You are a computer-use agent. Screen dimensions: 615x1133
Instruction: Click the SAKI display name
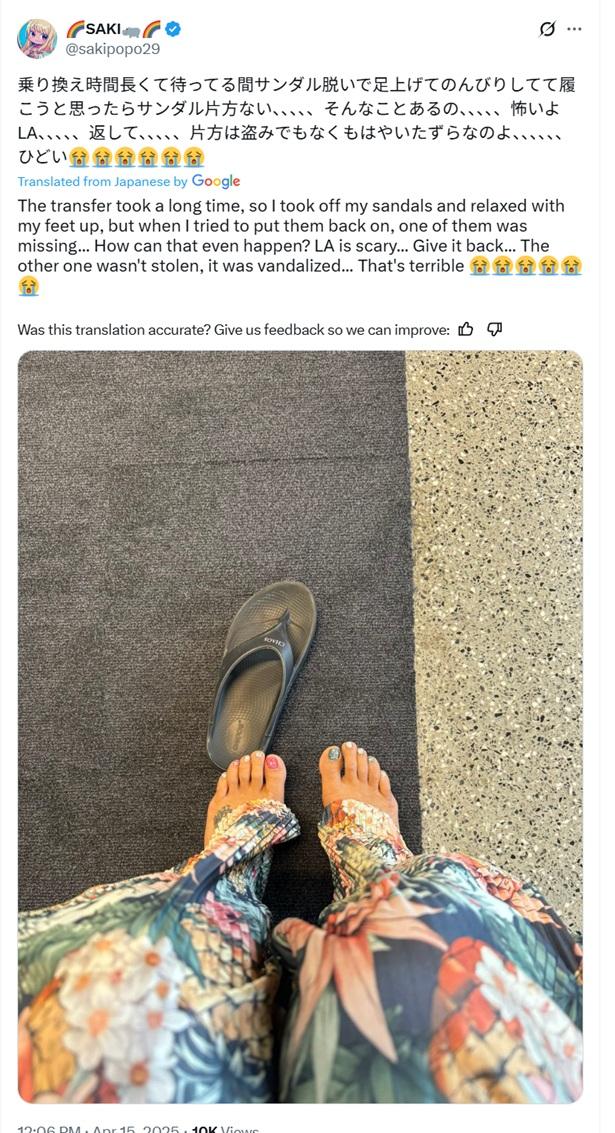[103, 30]
